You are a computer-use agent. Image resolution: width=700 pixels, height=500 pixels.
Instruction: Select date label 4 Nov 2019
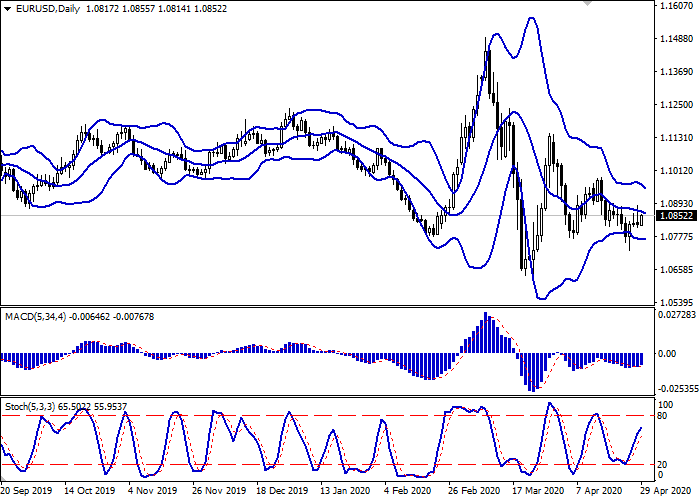[153, 491]
